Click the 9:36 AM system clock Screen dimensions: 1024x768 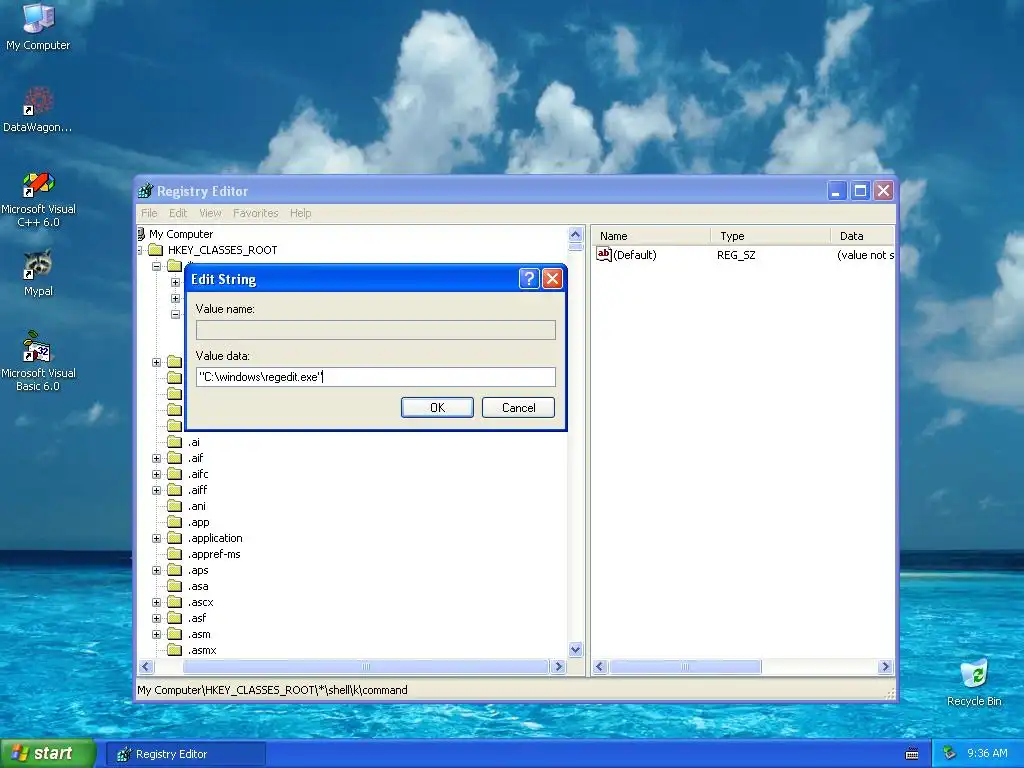click(x=987, y=754)
